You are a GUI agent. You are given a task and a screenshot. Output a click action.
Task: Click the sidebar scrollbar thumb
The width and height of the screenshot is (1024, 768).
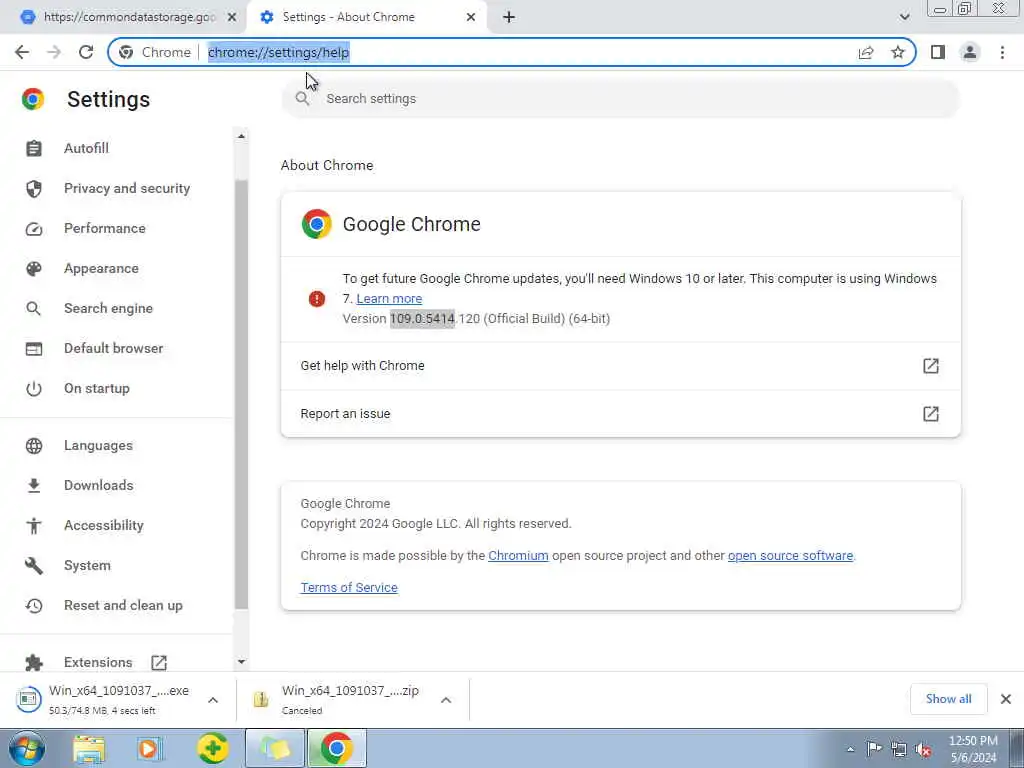click(x=241, y=394)
